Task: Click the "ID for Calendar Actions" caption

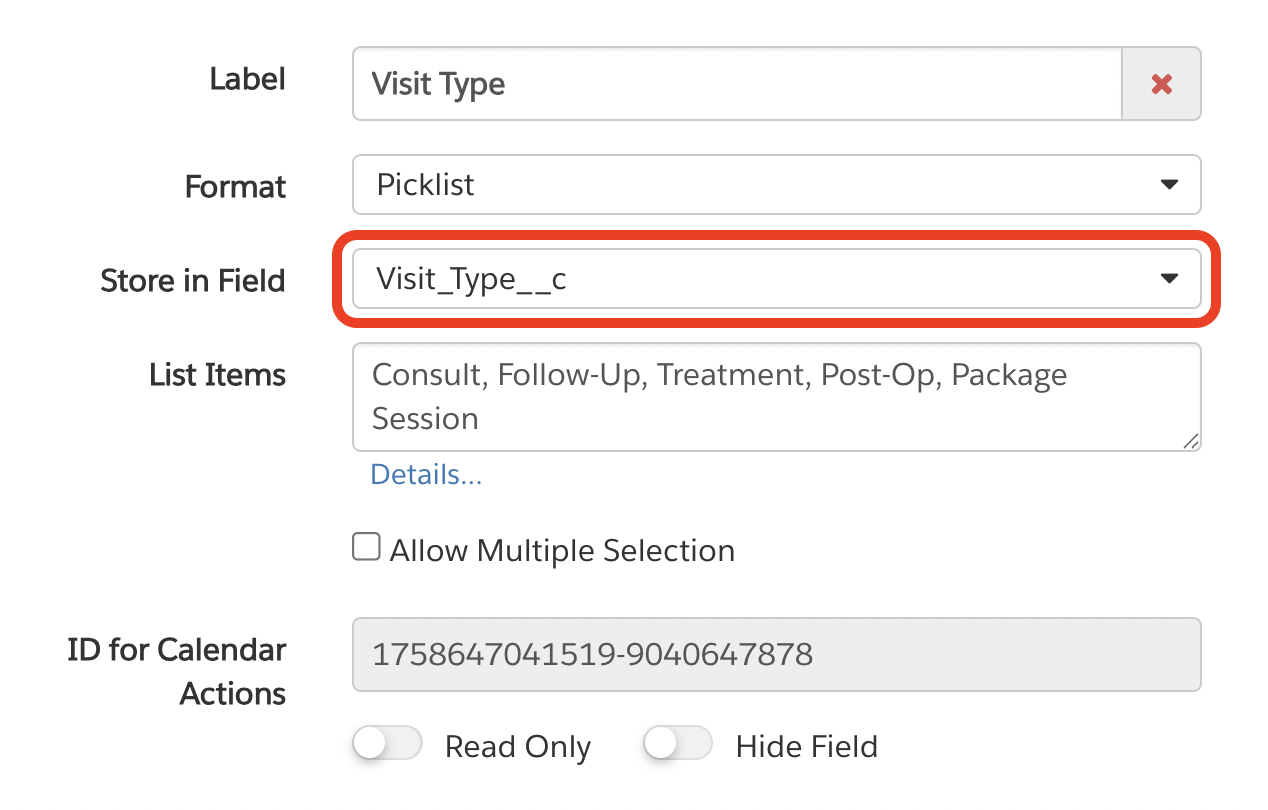Action: point(177,671)
